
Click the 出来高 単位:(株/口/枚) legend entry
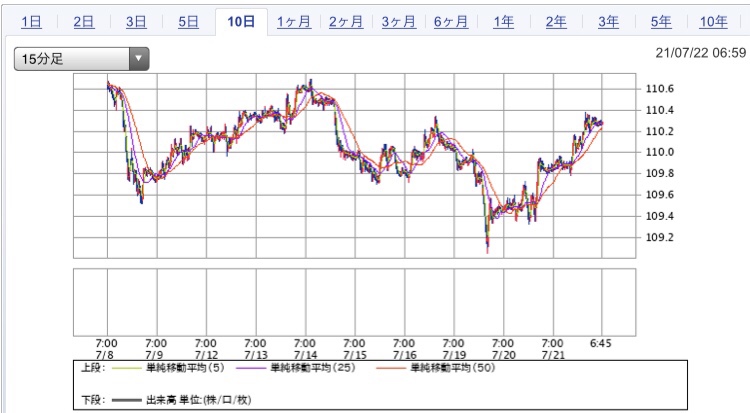pos(198,400)
